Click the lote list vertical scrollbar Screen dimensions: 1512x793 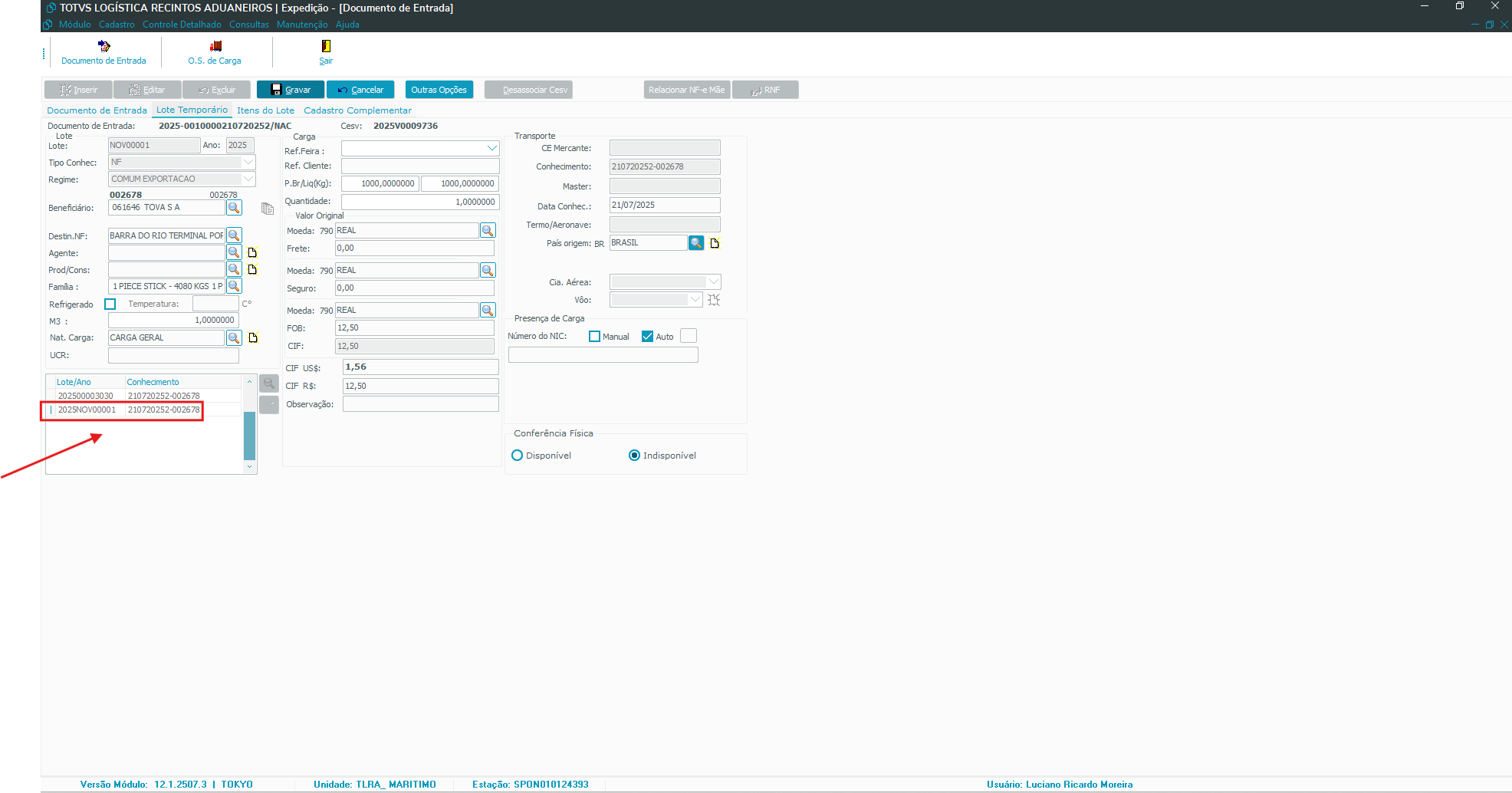[249, 436]
